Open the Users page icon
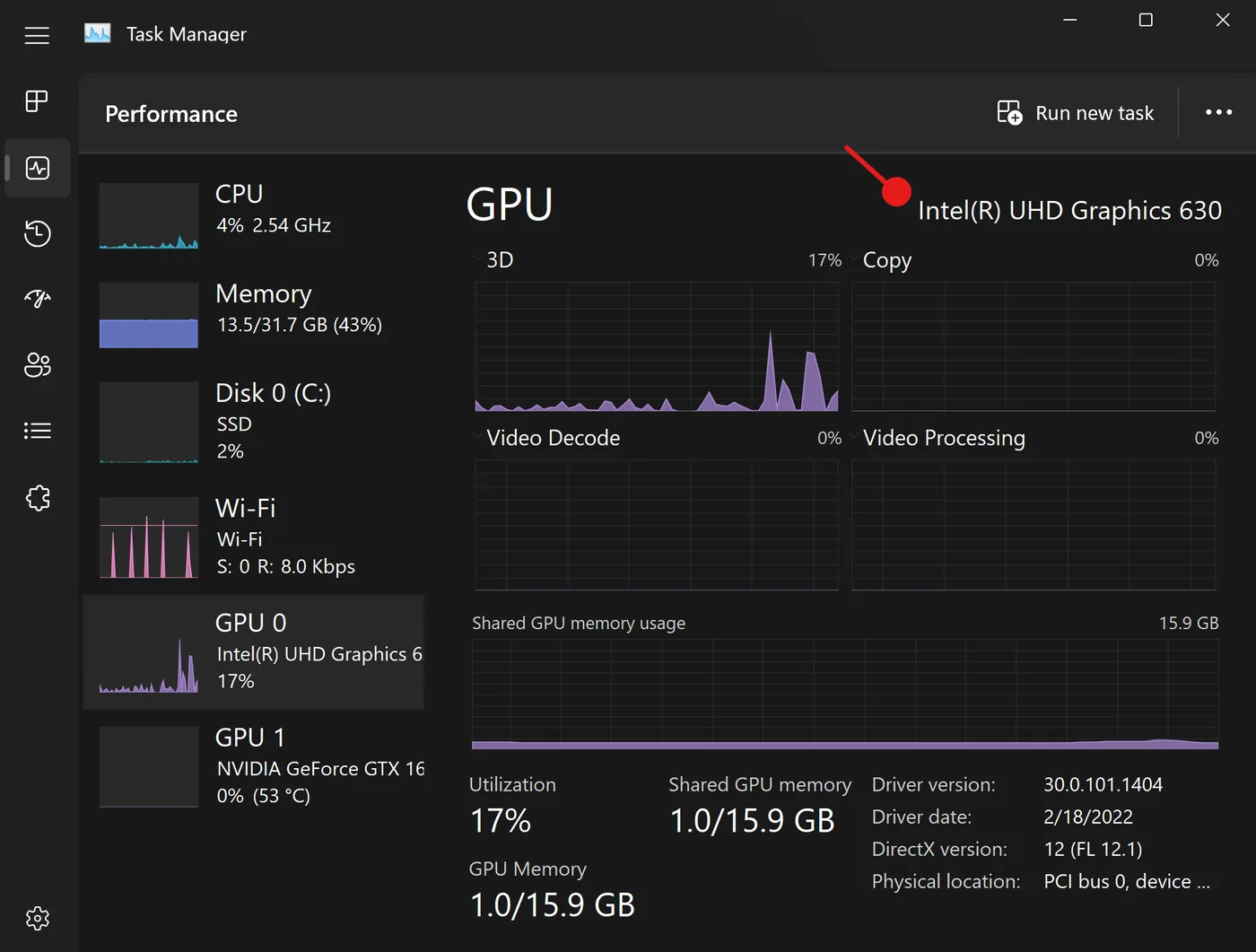Image resolution: width=1256 pixels, height=952 pixels. pos(38,365)
